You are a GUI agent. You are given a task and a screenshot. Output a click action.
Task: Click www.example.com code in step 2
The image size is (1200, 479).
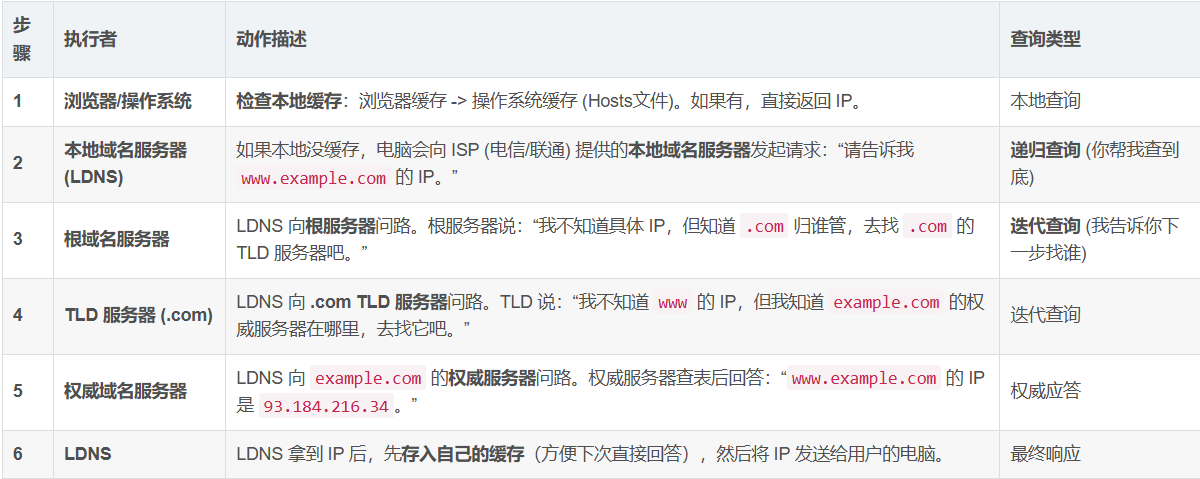pyautogui.click(x=314, y=179)
